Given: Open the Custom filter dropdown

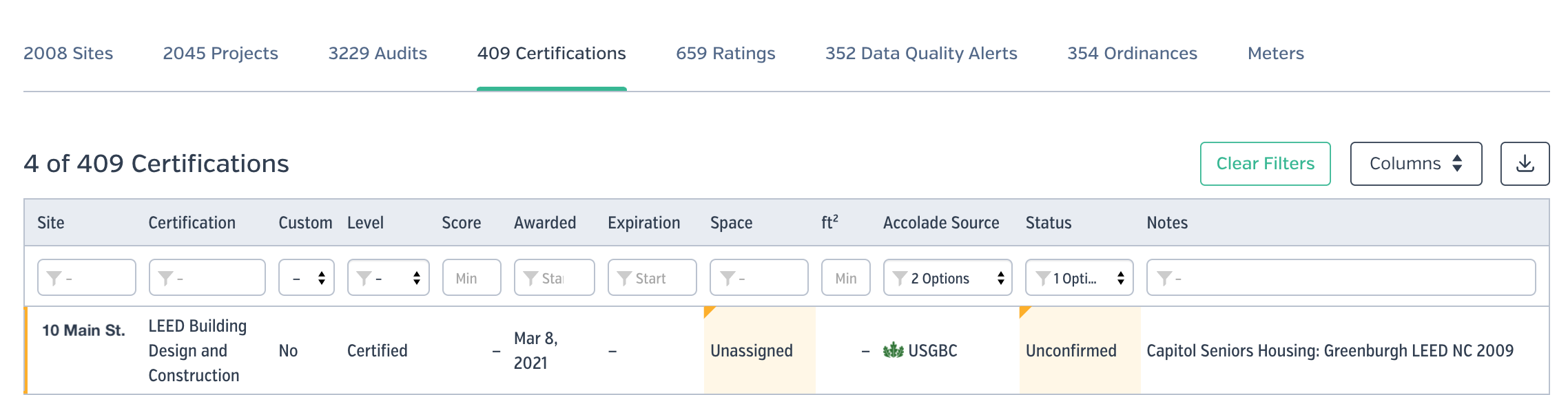Looking at the screenshot, I should pos(307,277).
